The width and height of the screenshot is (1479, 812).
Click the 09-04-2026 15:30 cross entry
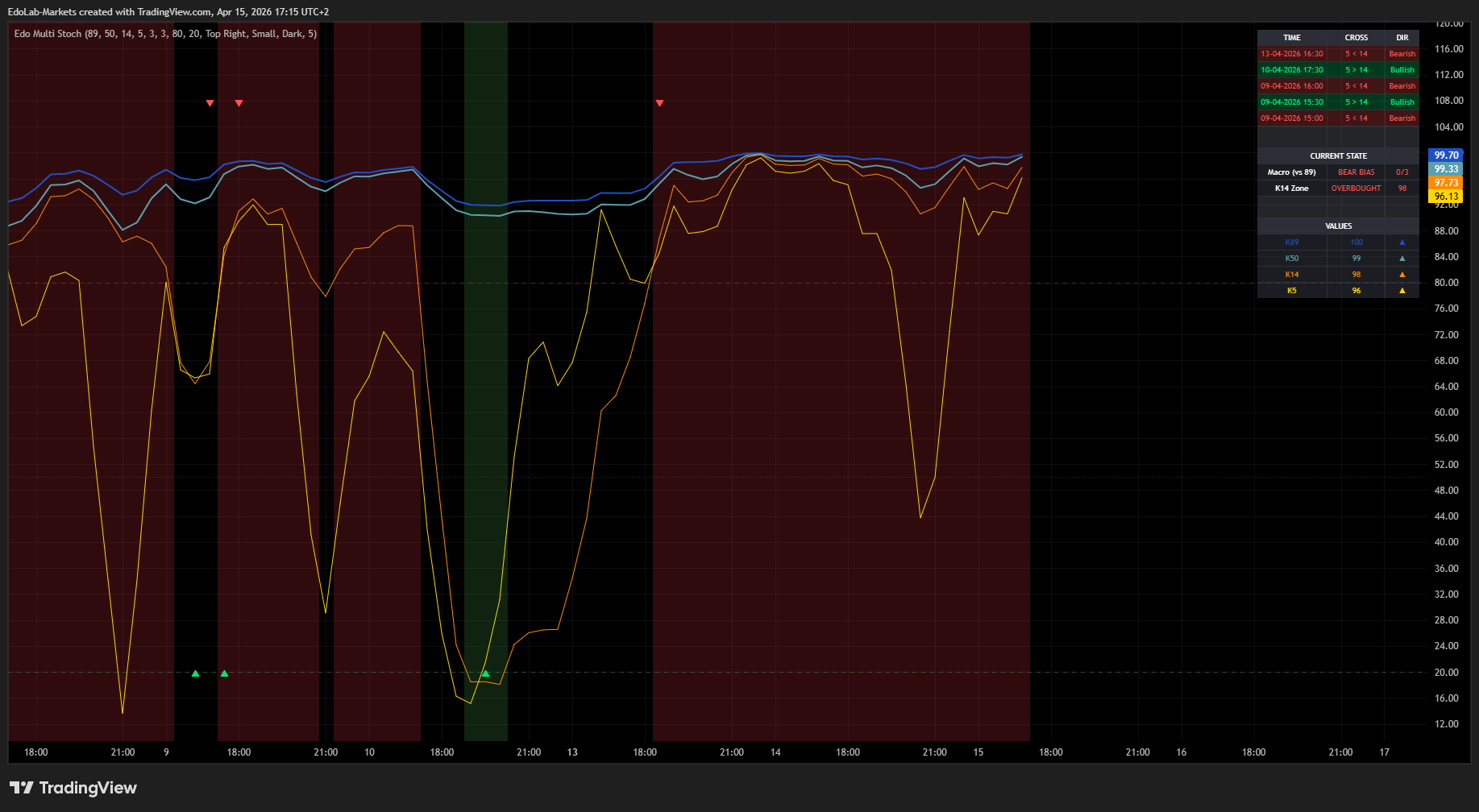[x=1292, y=102]
